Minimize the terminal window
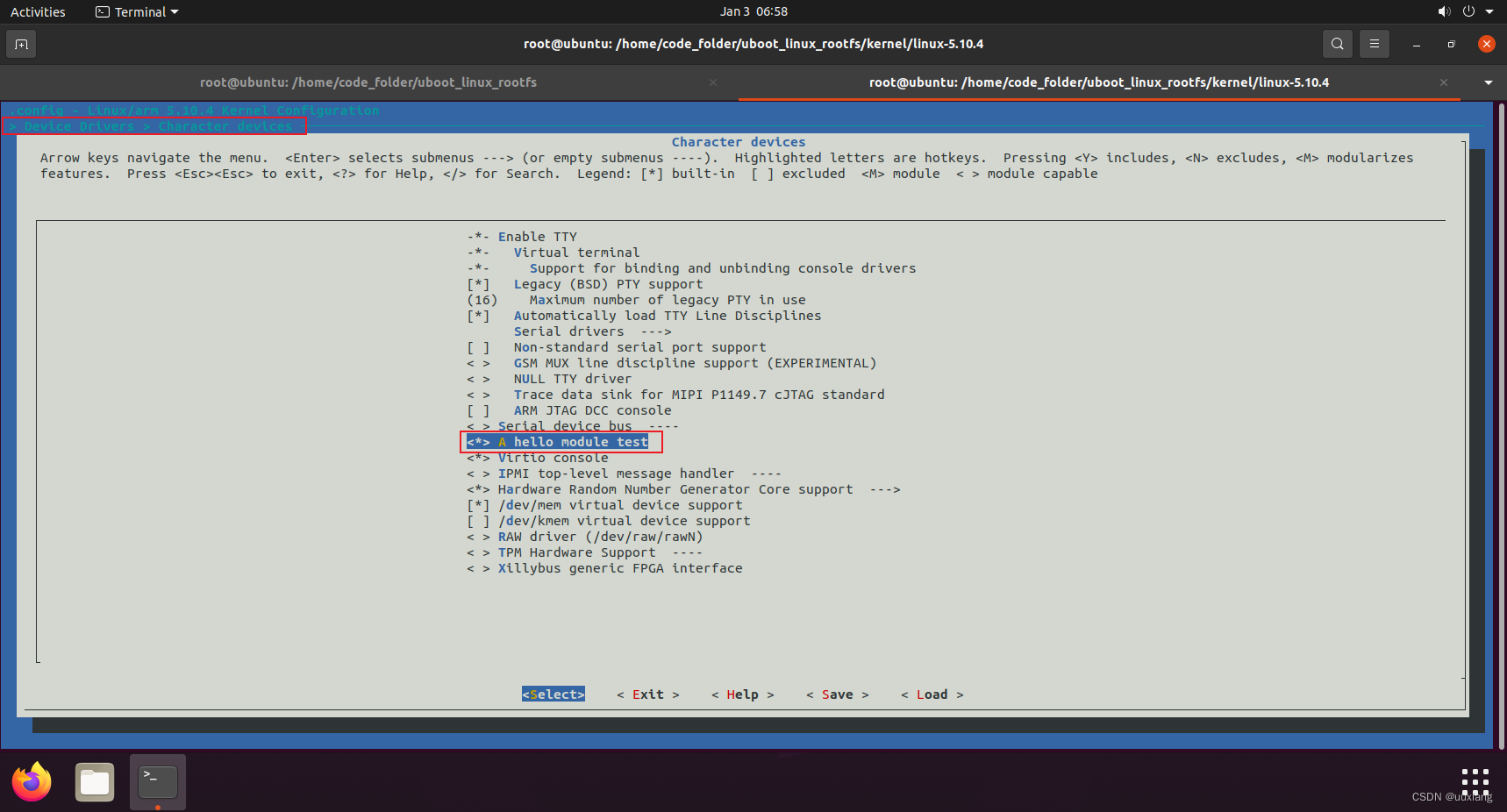 coord(1416,44)
